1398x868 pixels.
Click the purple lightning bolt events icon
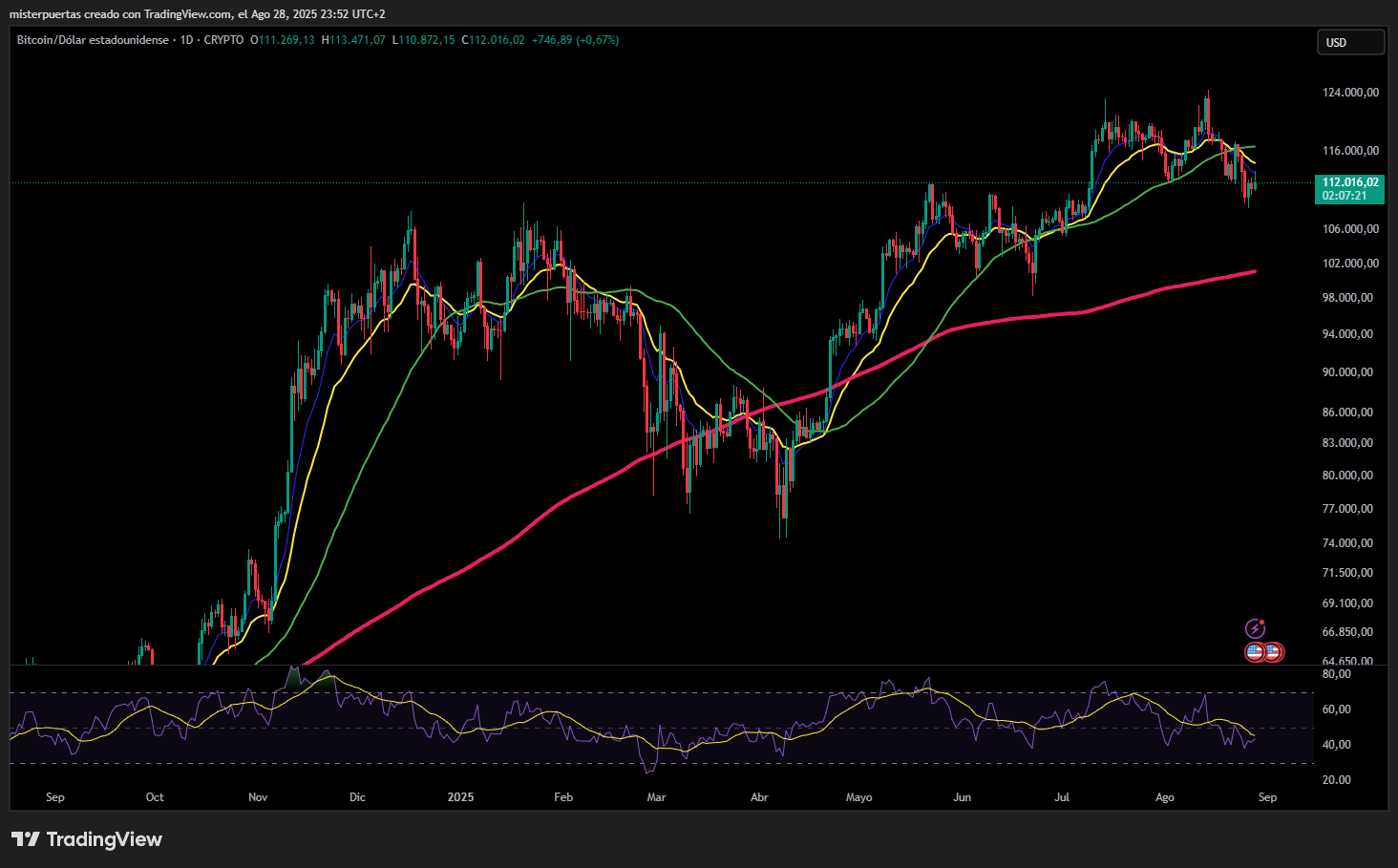coord(1255,628)
